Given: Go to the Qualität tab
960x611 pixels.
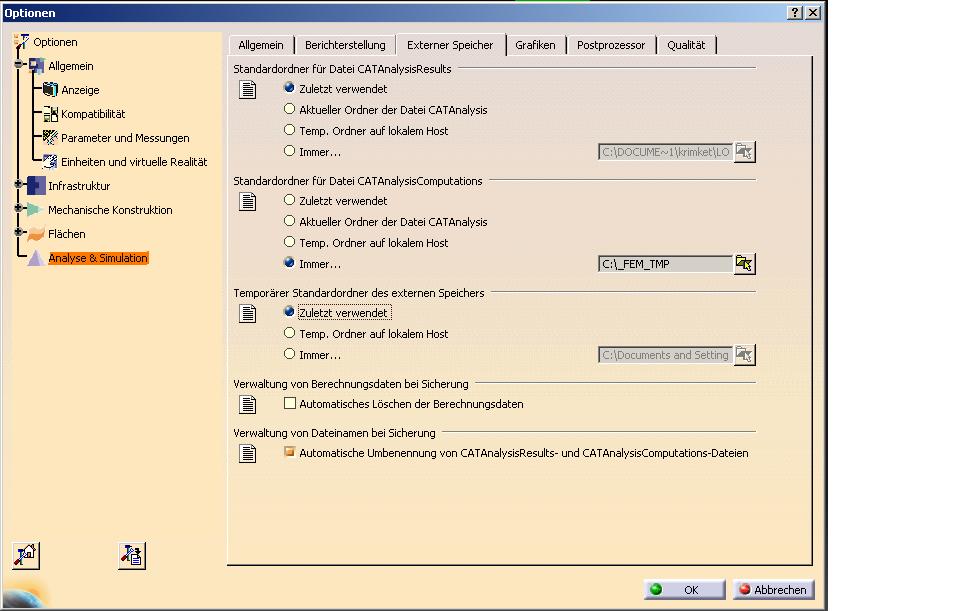Looking at the screenshot, I should pos(686,45).
